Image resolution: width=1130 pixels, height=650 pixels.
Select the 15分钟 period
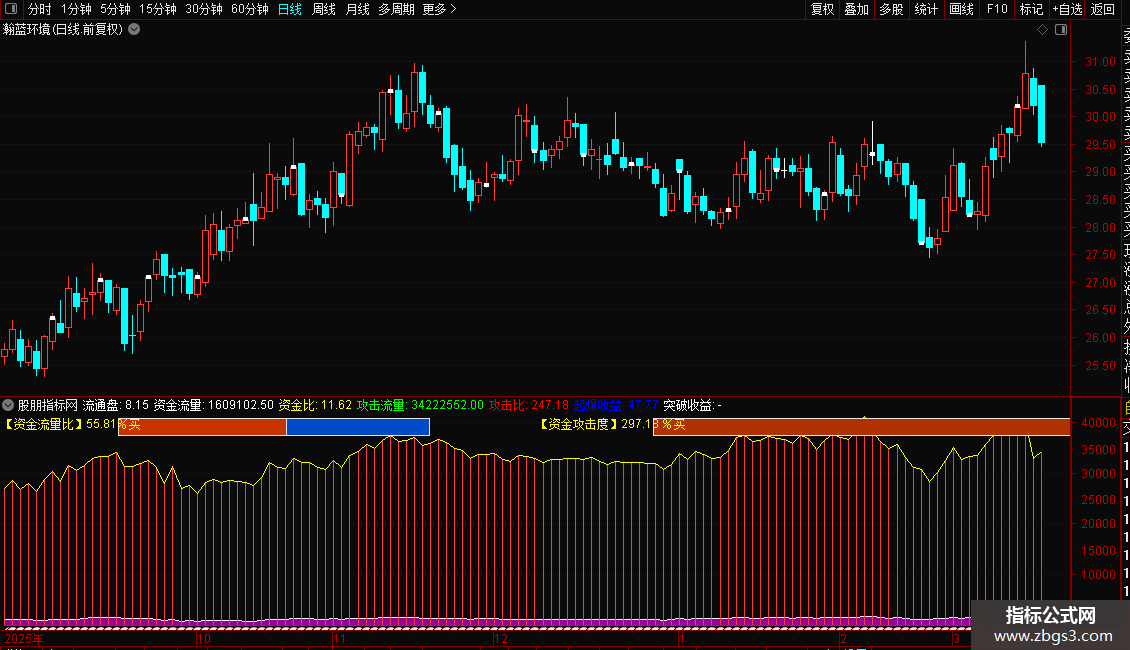158,9
